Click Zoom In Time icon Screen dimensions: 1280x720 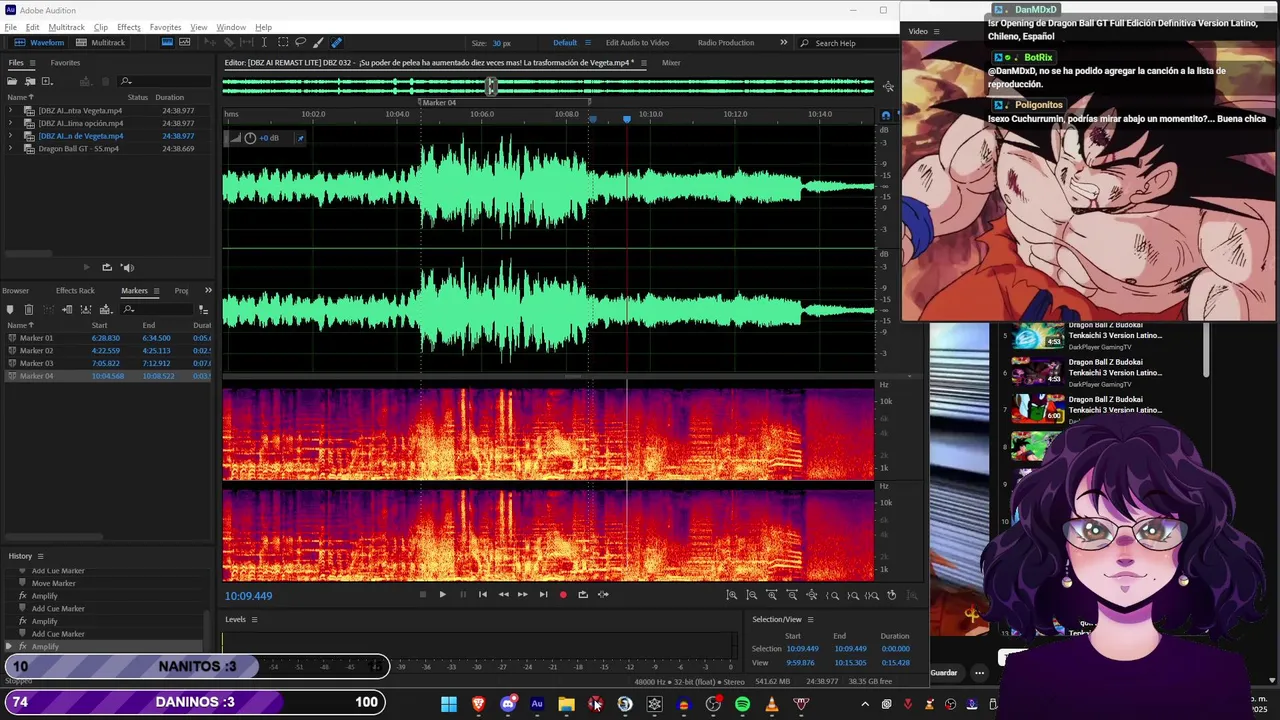click(x=771, y=595)
